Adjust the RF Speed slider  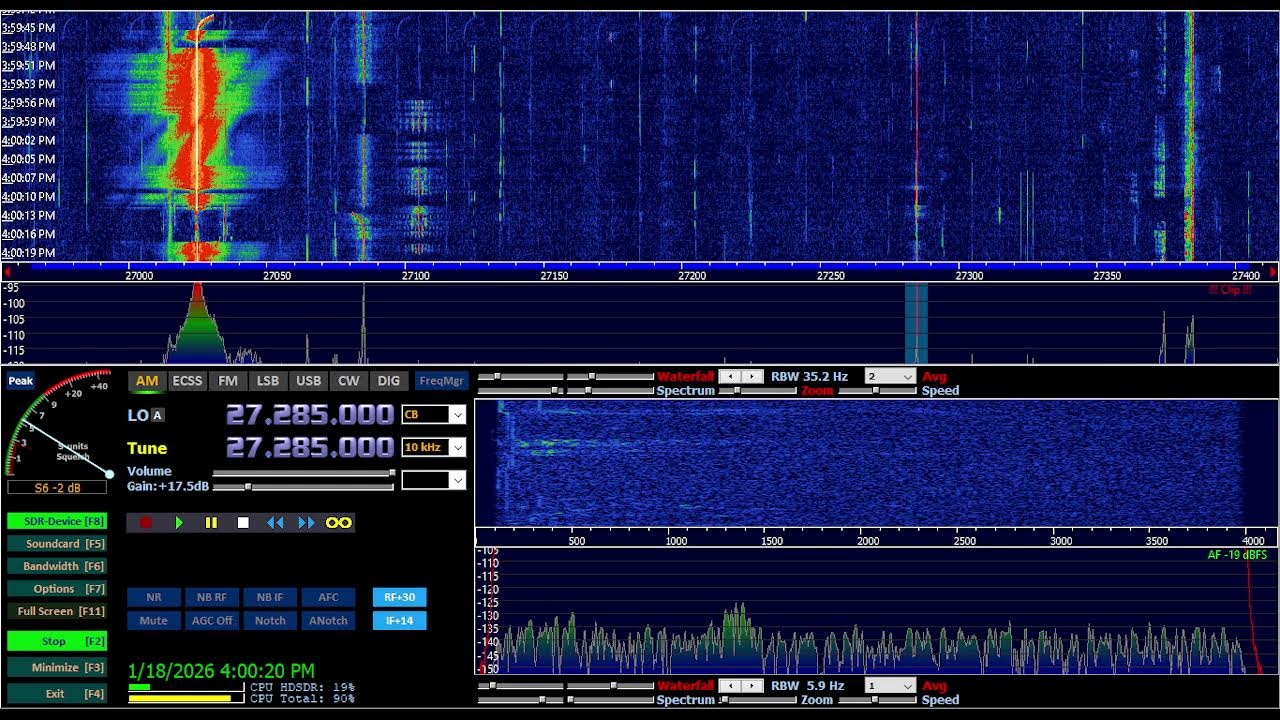tap(878, 391)
